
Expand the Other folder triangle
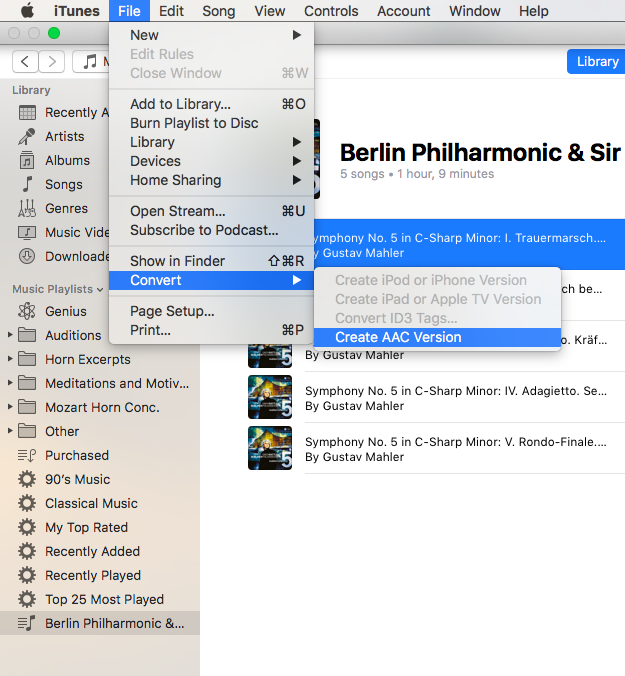click(10, 431)
